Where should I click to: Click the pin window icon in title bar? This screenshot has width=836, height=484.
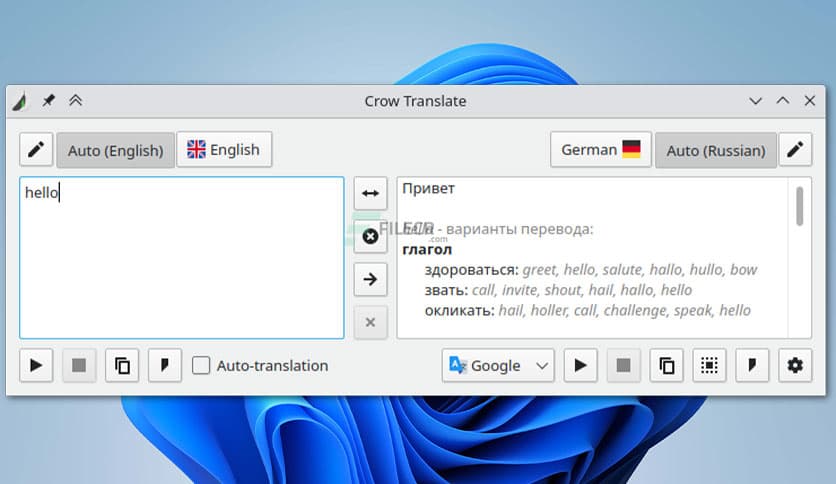pos(49,100)
